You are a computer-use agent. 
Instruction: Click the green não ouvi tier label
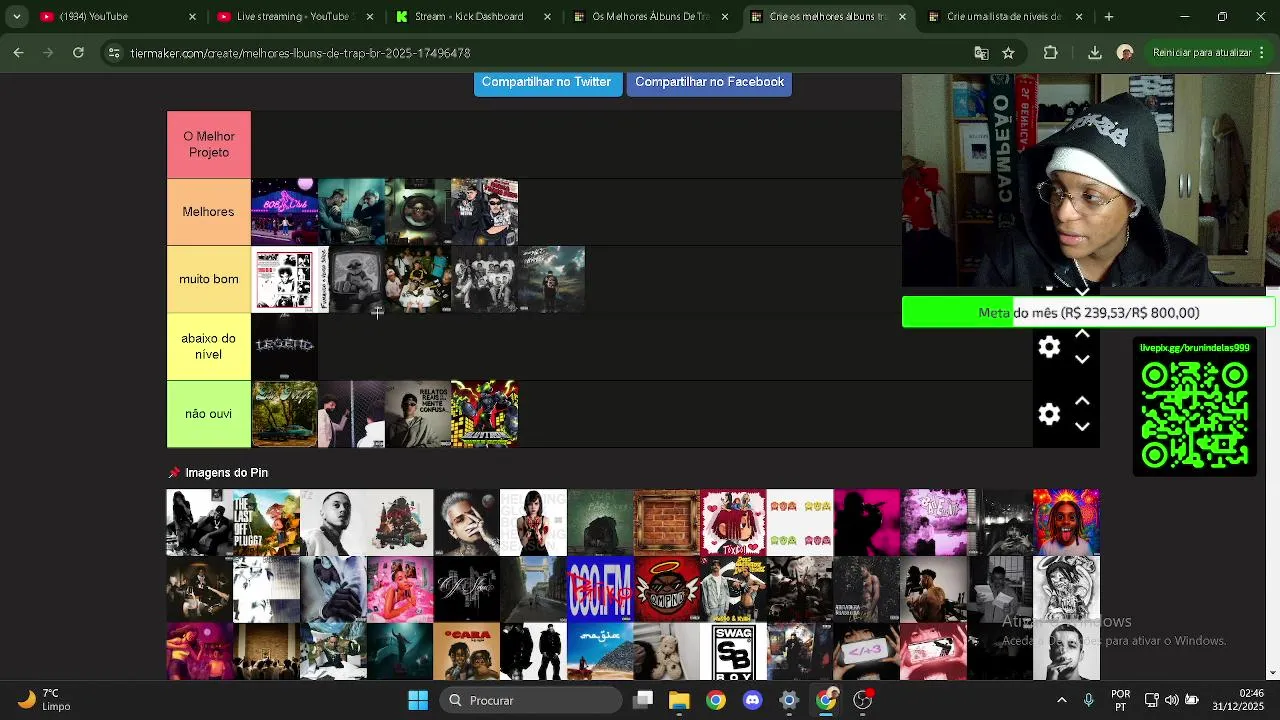click(209, 414)
